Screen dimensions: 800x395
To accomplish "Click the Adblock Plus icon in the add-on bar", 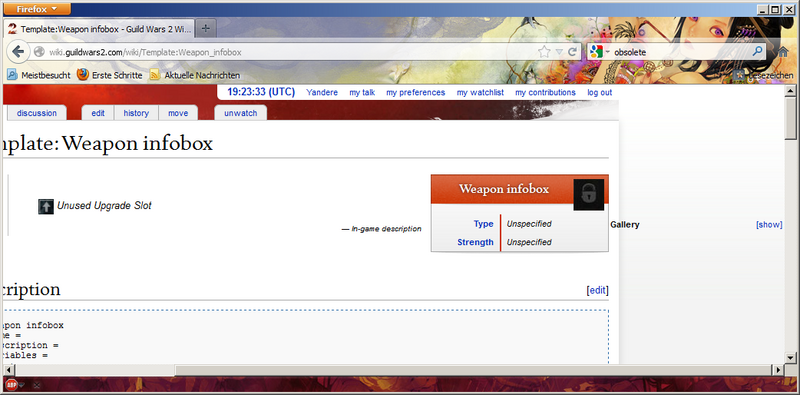I will coord(10,385).
